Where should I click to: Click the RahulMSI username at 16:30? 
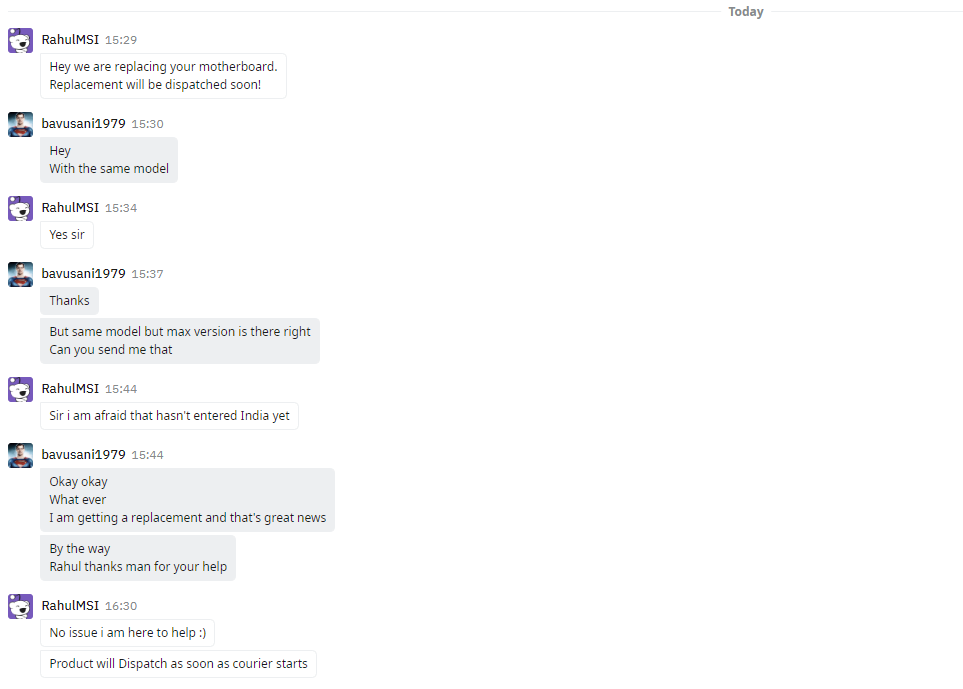click(70, 606)
